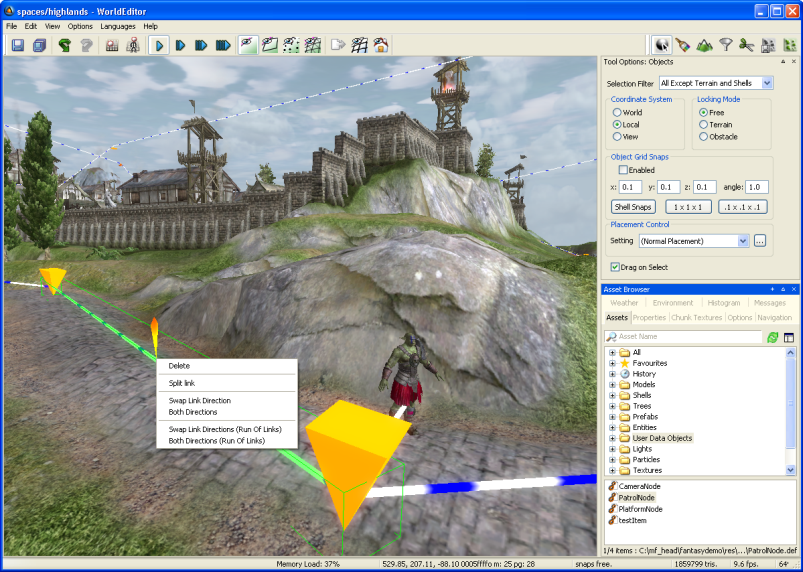This screenshot has height=572, width=803.
Task: Select the PatrolNode asset item
Action: tap(637, 498)
